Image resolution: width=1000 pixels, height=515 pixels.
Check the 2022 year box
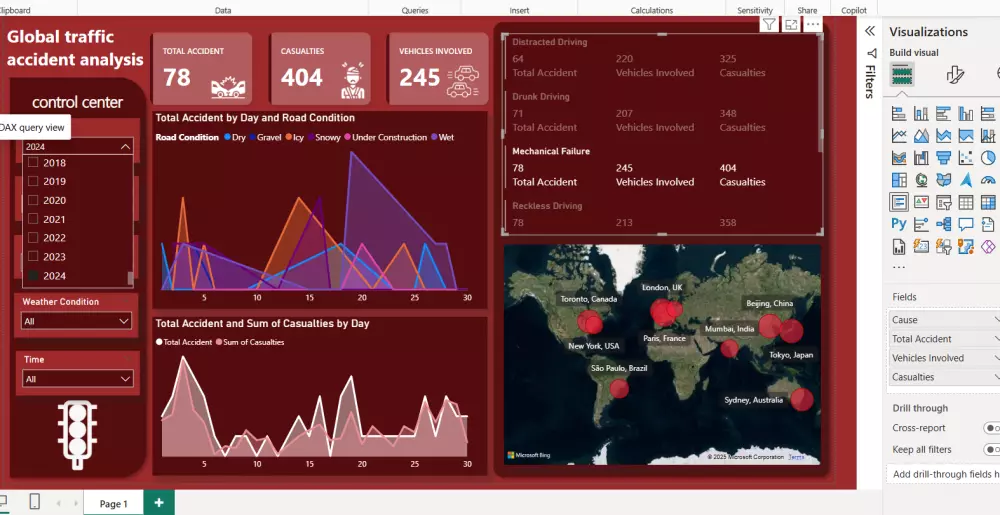tap(33, 238)
